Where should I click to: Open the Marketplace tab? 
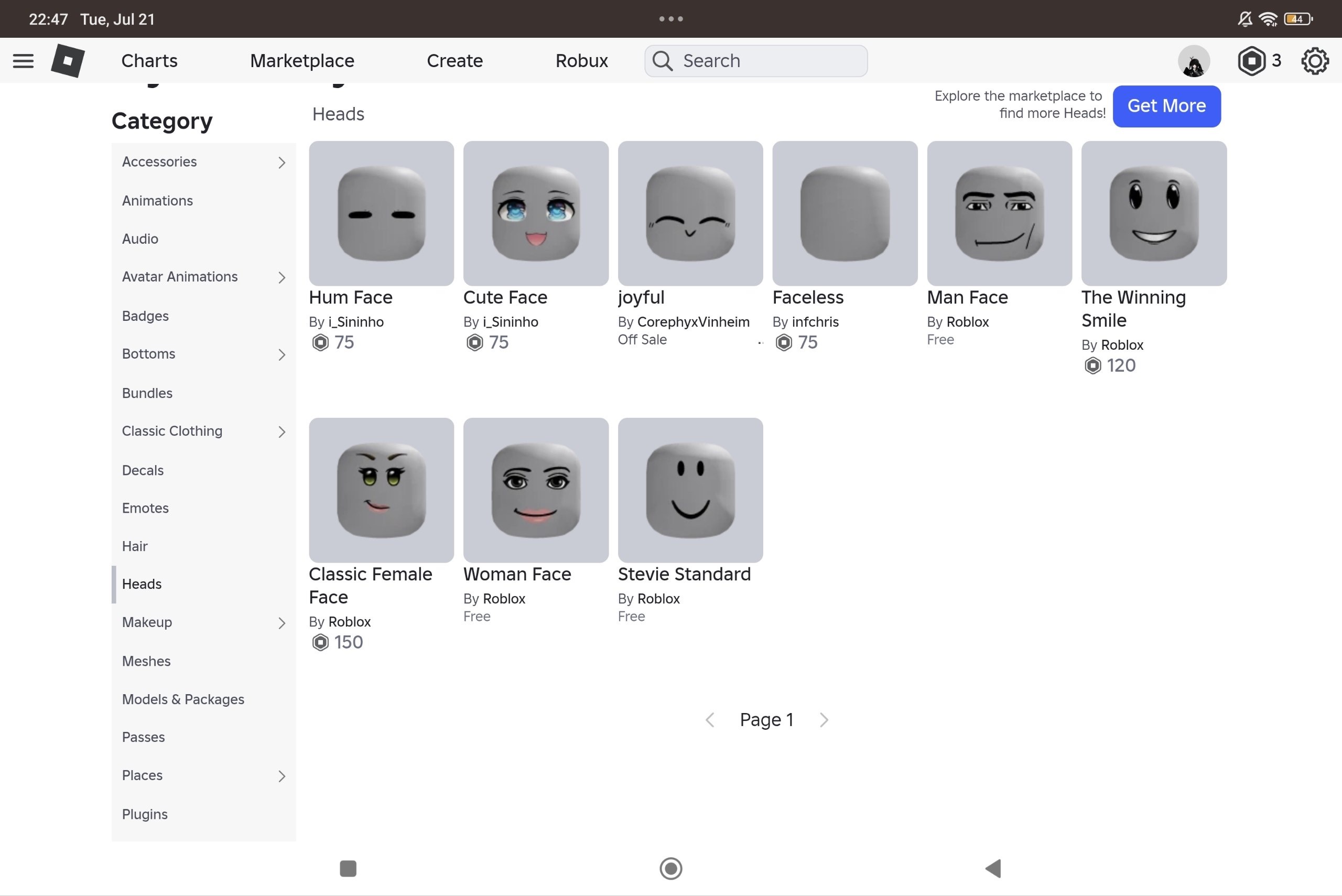pos(302,61)
